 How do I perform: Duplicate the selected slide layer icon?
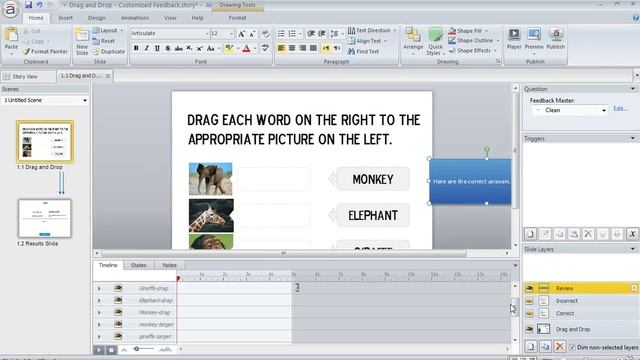545,347
